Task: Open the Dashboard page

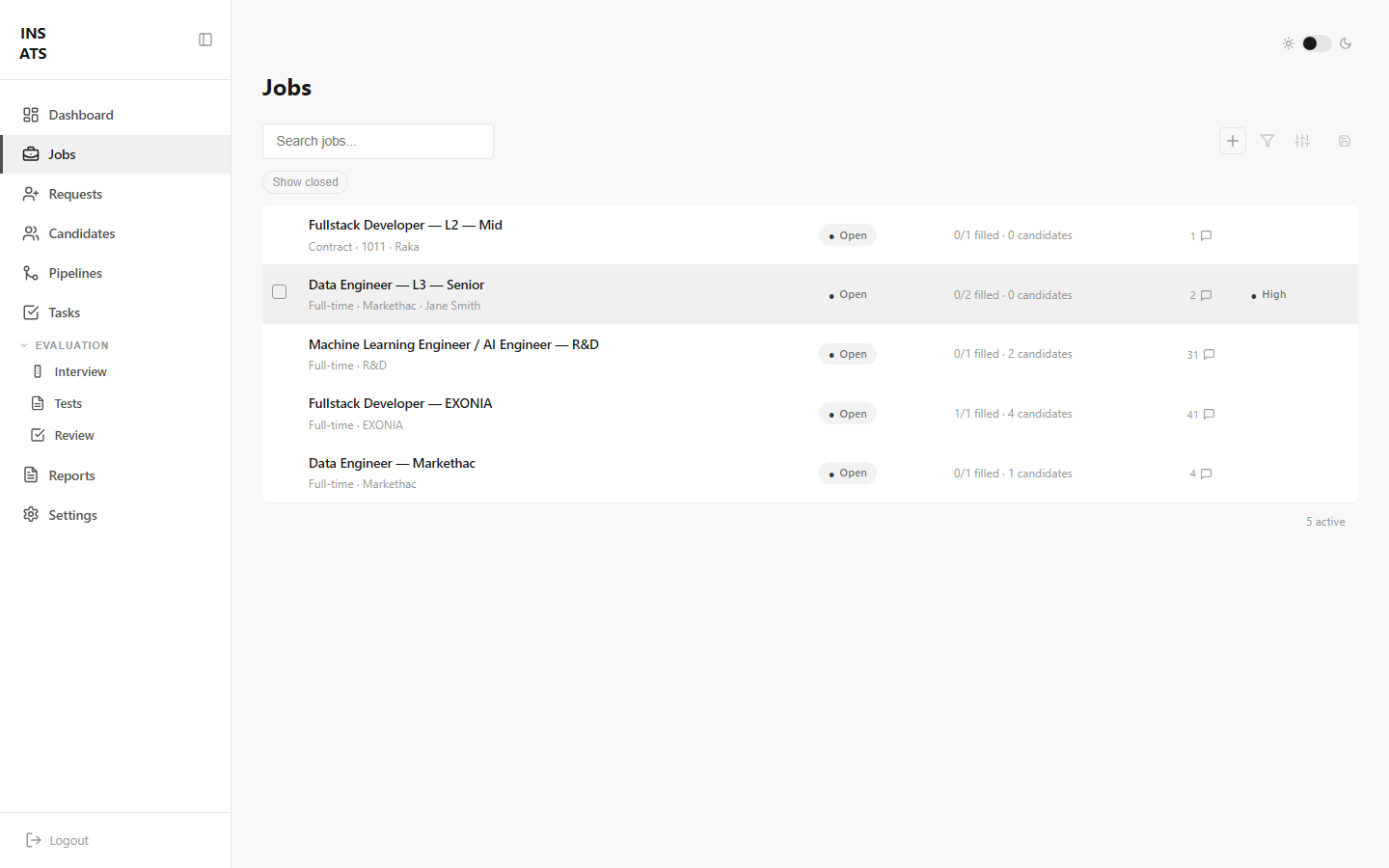Action: click(116, 115)
